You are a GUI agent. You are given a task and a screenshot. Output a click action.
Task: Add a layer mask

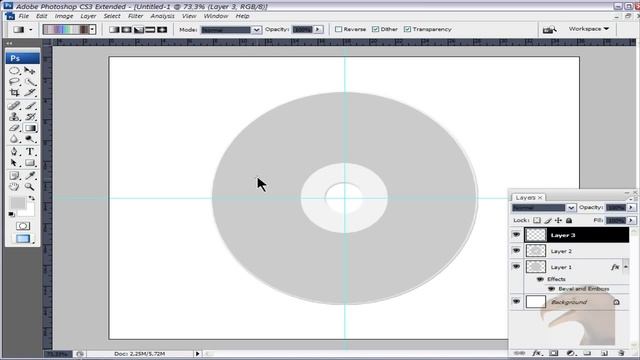pyautogui.click(x=553, y=353)
